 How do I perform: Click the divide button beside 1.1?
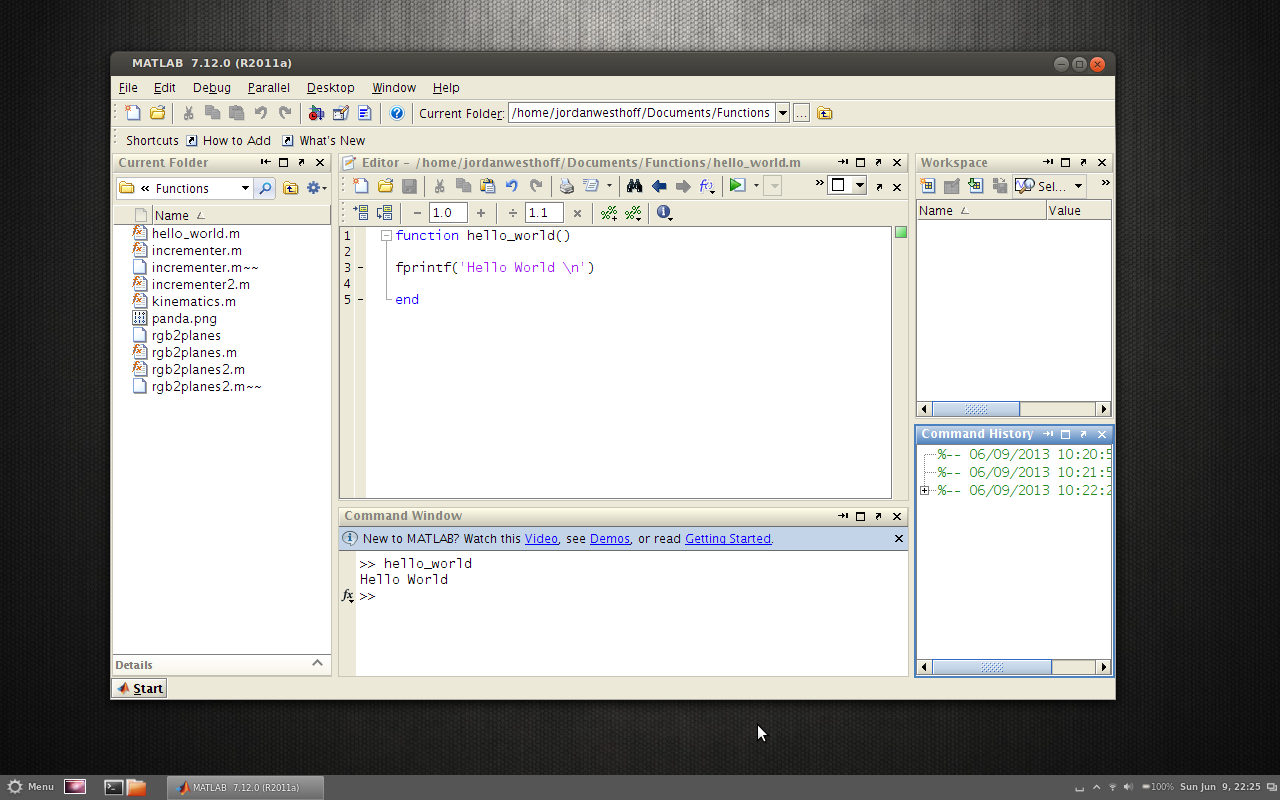[513, 213]
